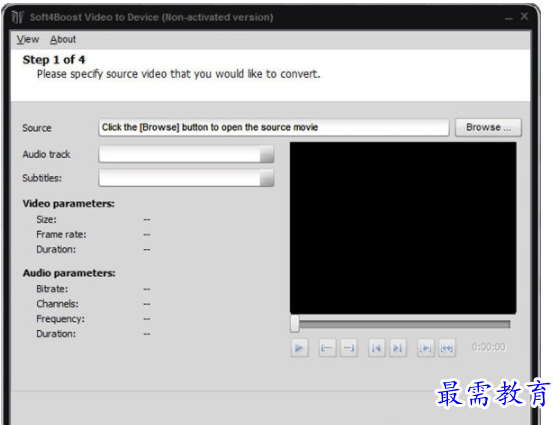Viewport: 559px width, 425px height.
Task: Click the 'Video parameters:' label
Action: (x=68, y=204)
